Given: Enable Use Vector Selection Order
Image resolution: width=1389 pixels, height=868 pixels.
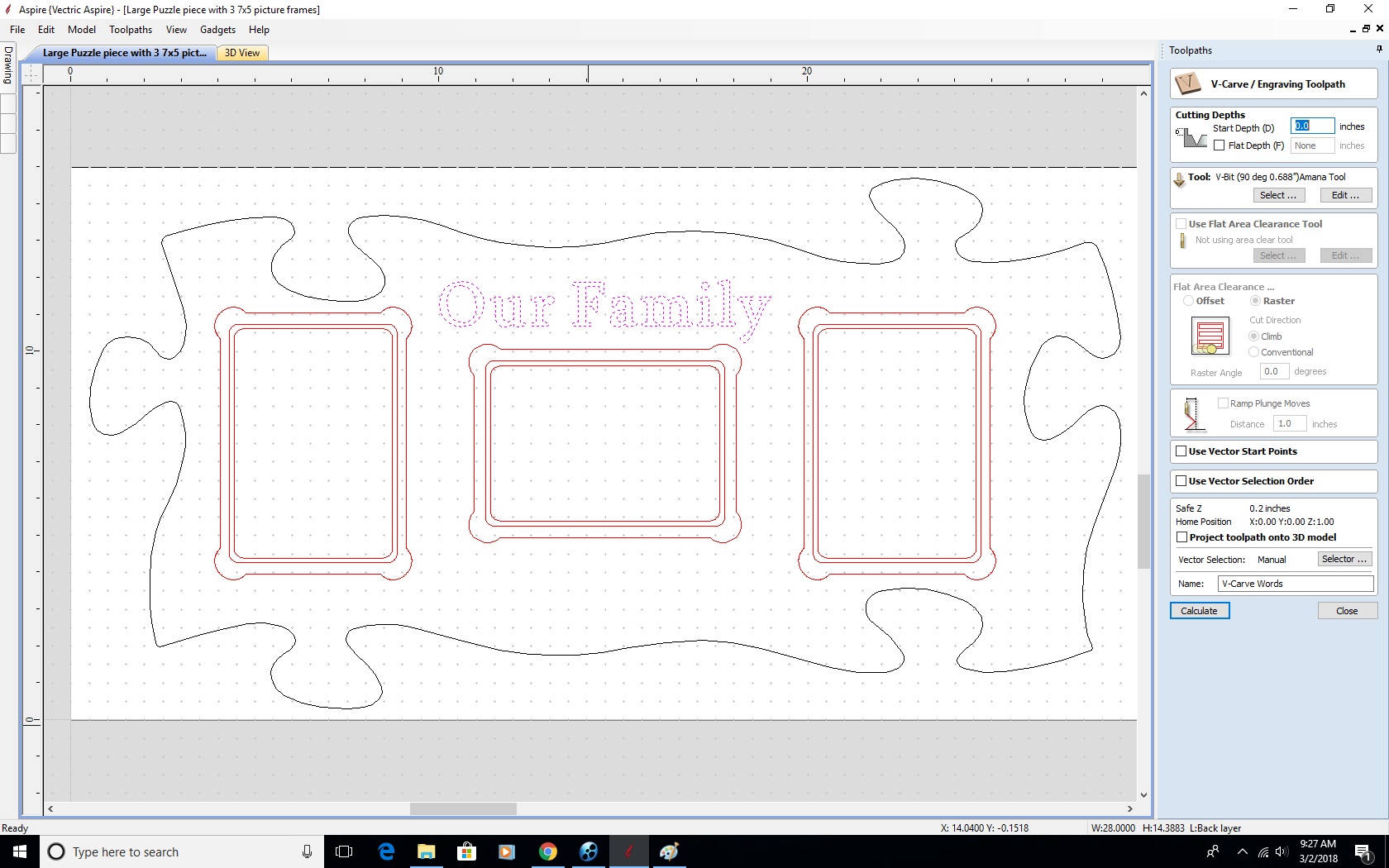Looking at the screenshot, I should click(1181, 481).
